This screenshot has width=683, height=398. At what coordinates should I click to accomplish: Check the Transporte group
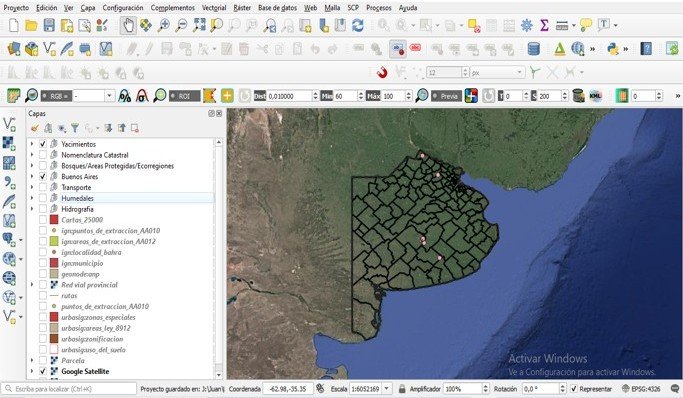pyautogui.click(x=43, y=187)
